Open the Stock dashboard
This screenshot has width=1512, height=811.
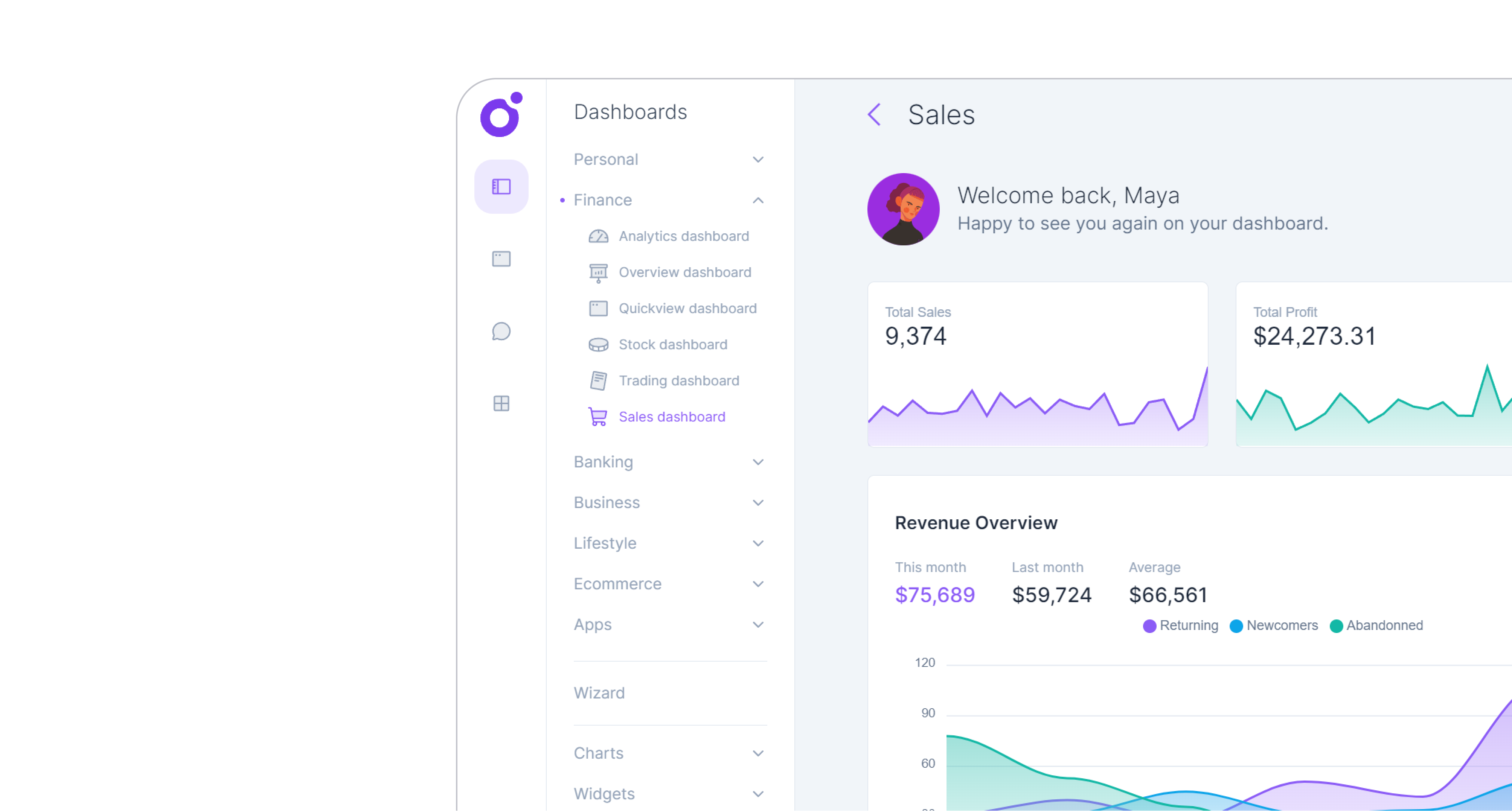pyautogui.click(x=672, y=344)
